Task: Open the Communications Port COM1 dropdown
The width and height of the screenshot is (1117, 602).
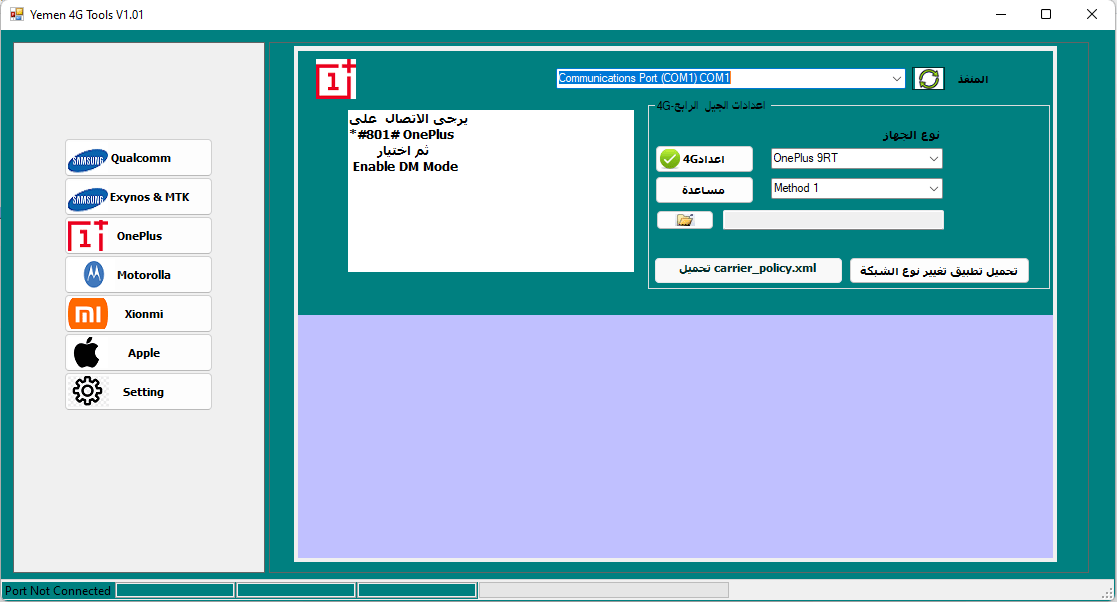Action: [x=730, y=78]
